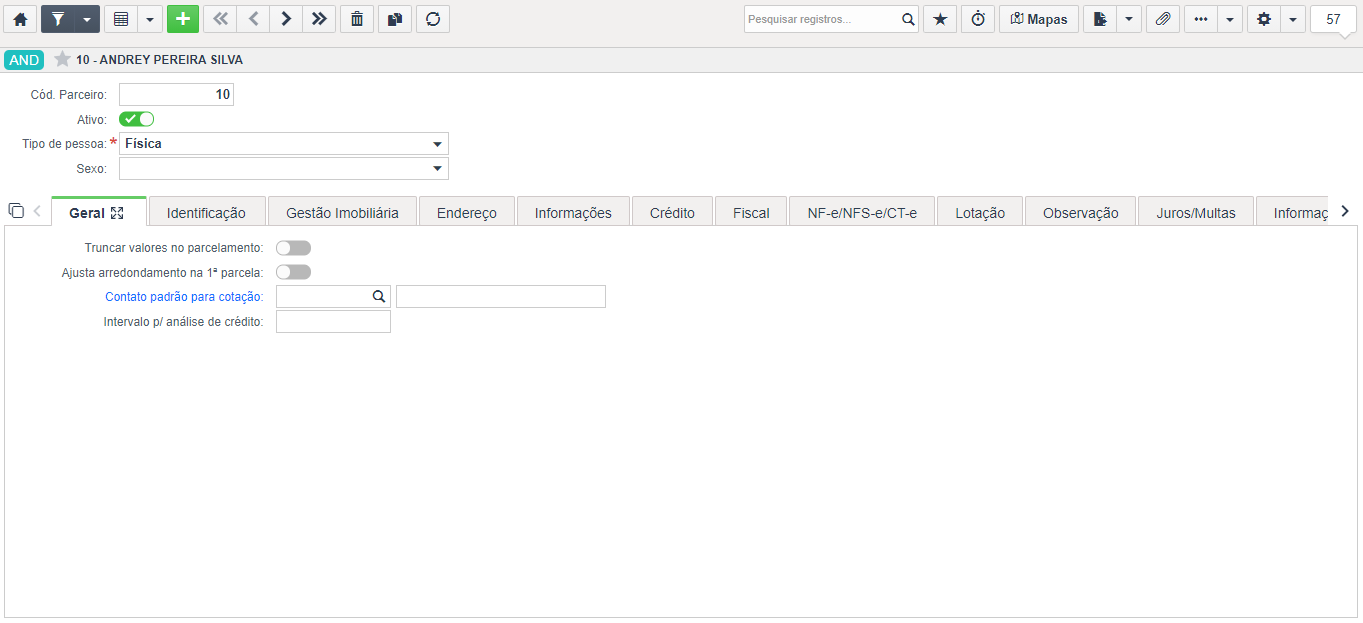Delete record using trash icon
The height and width of the screenshot is (623, 1363).
coord(357,19)
